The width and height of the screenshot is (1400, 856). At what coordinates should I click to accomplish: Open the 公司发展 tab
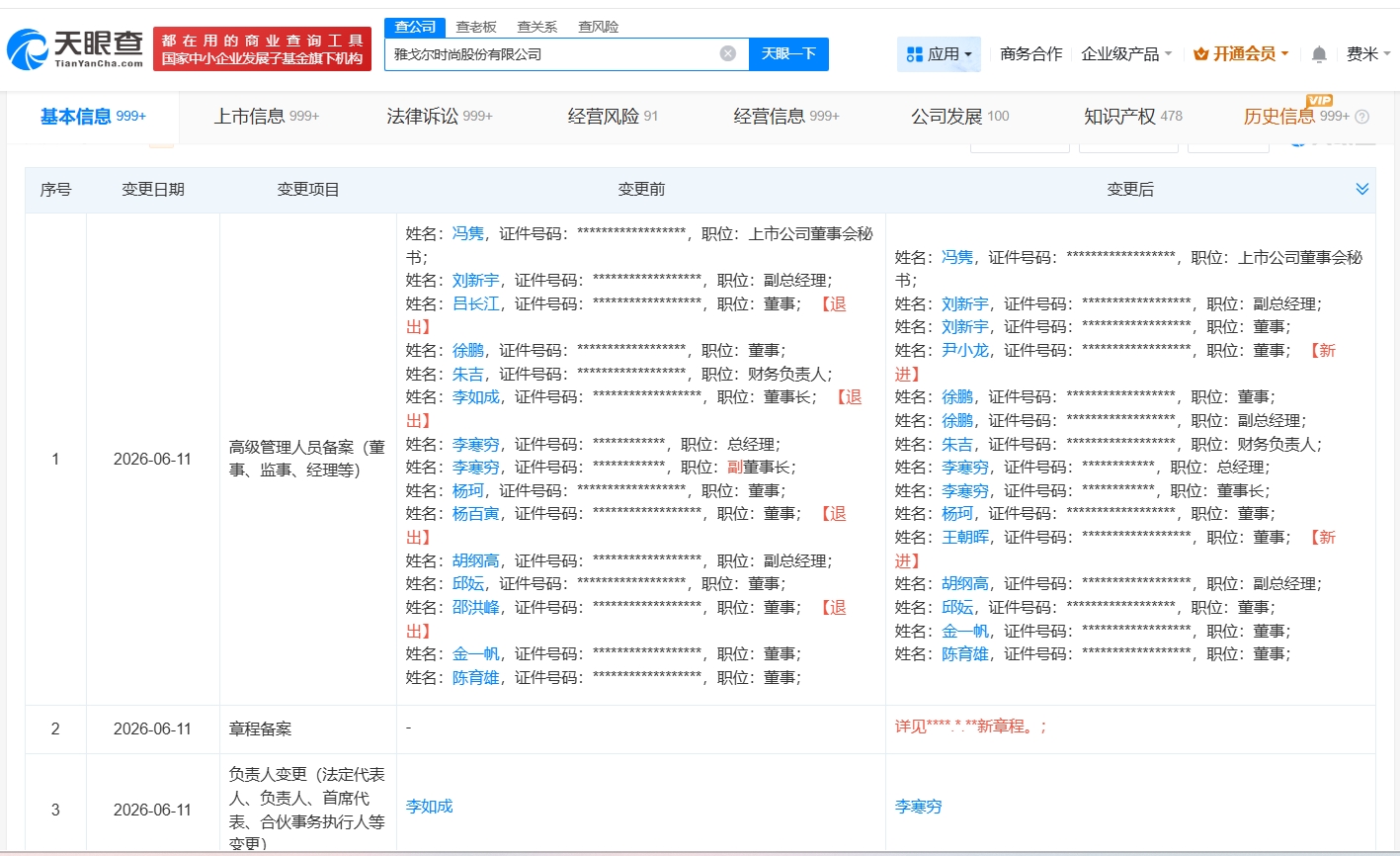coord(960,117)
